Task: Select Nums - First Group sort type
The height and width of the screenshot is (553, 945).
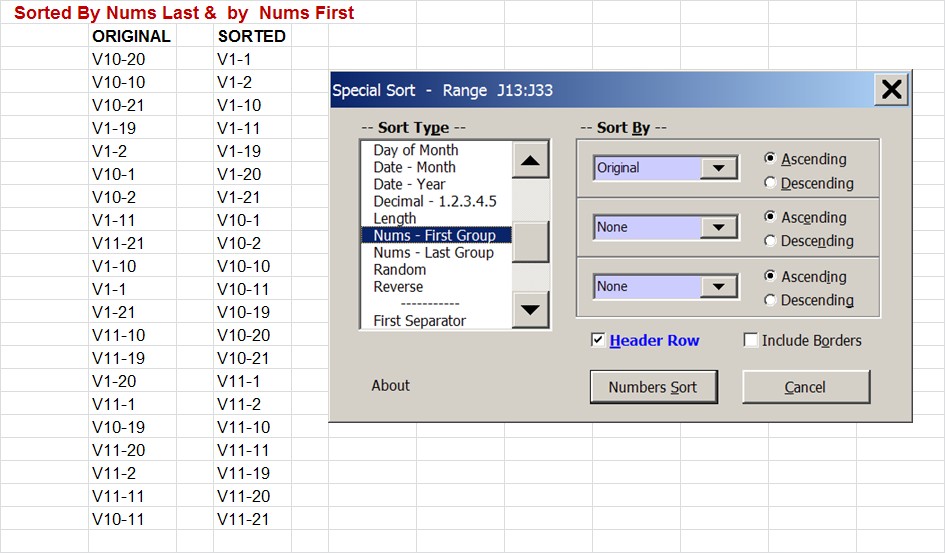Action: point(436,235)
